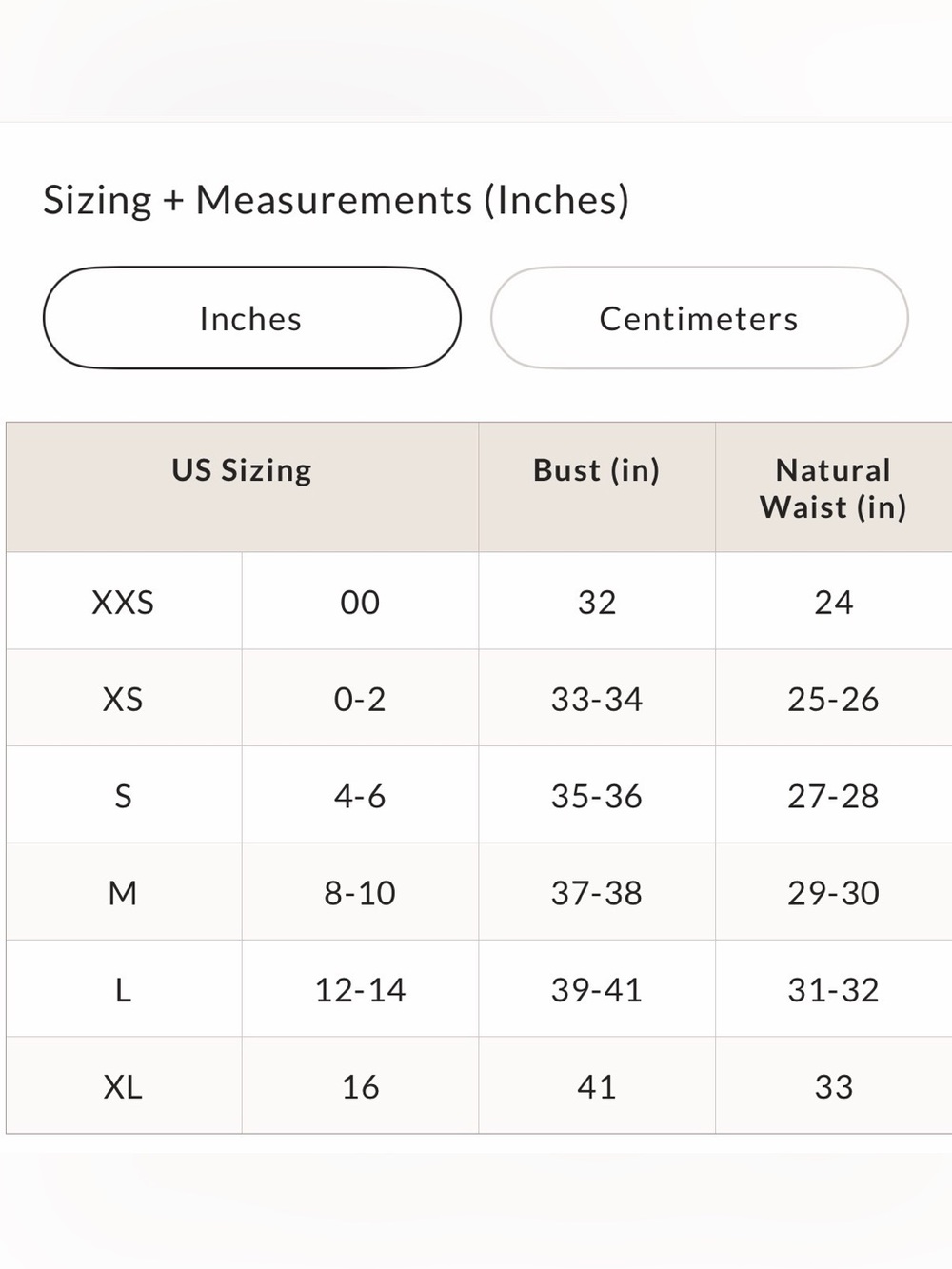This screenshot has height=1269, width=952.
Task: Select the XL size row label
Action: [124, 1086]
